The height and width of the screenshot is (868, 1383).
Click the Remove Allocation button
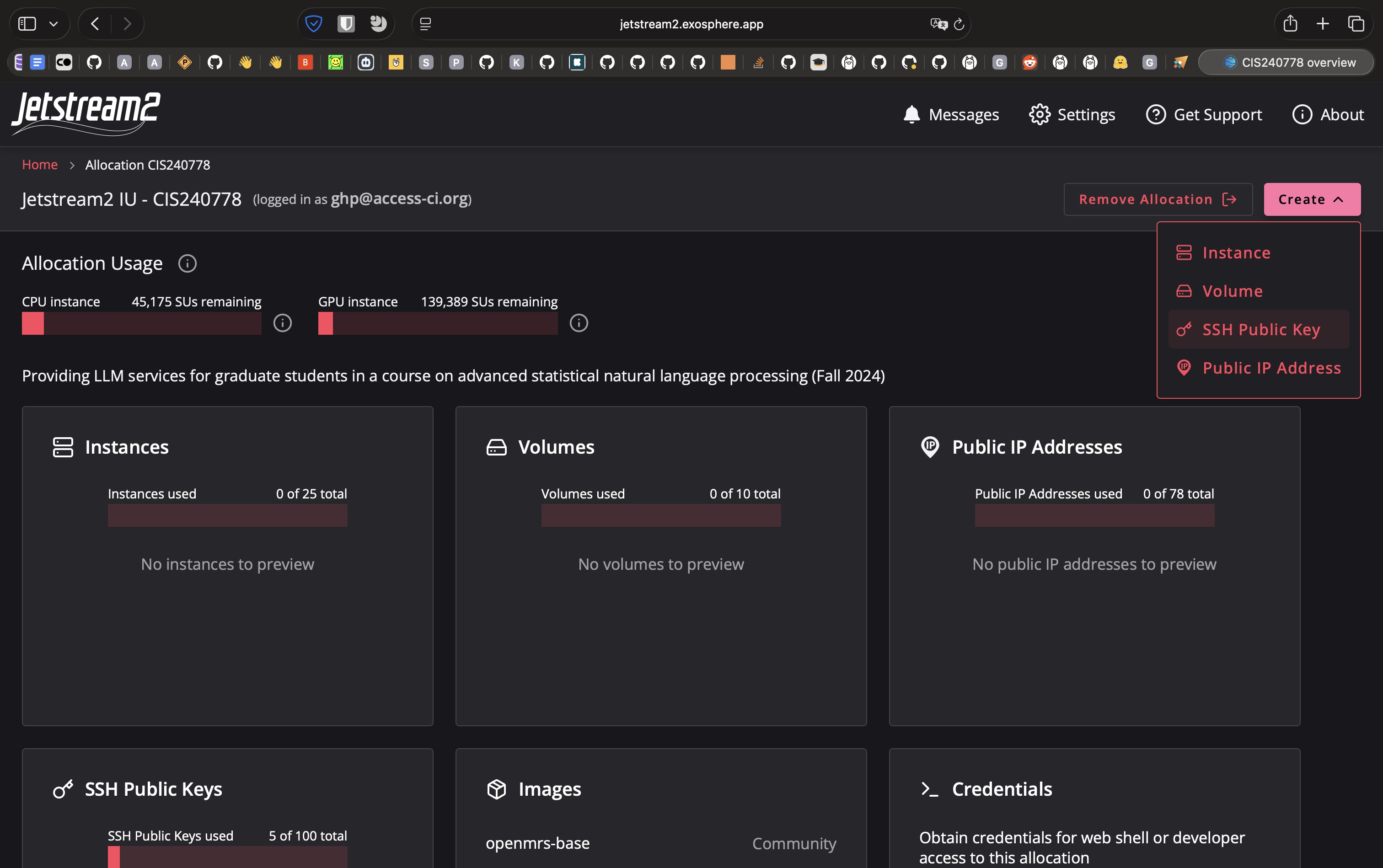1158,199
